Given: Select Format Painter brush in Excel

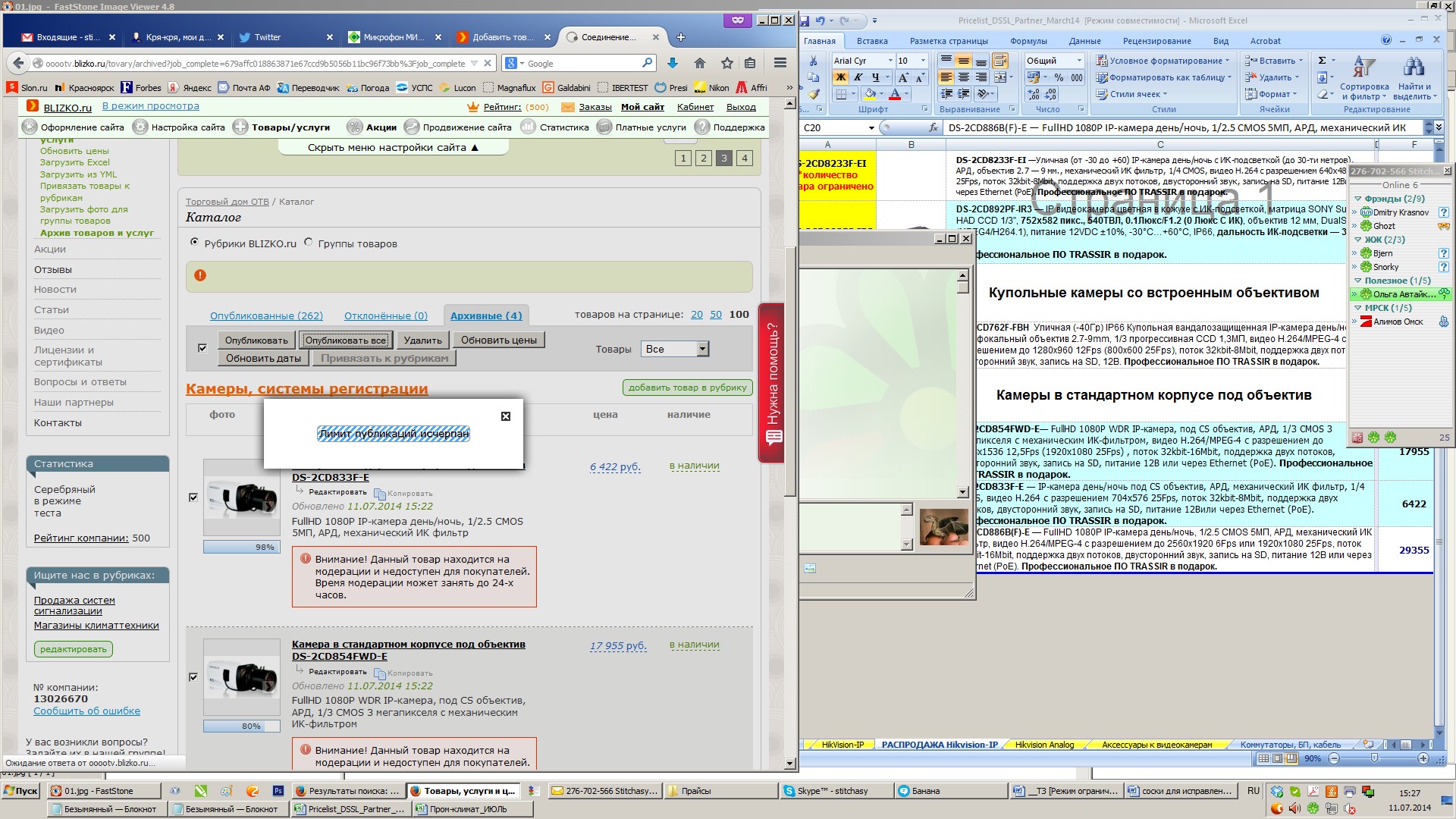Looking at the screenshot, I should tap(813, 94).
